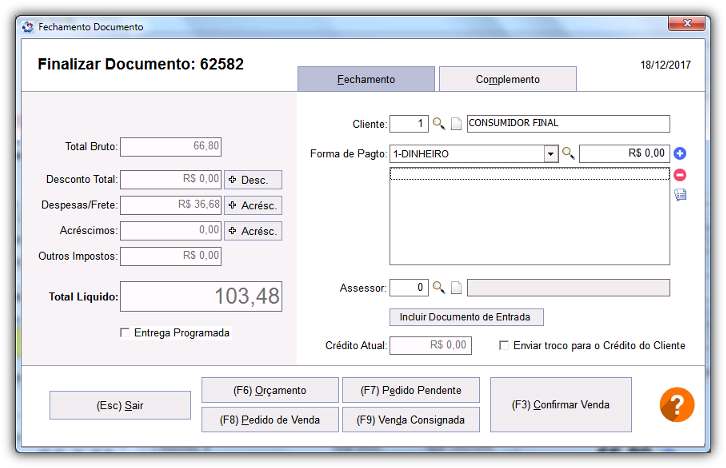
Task: Click the magnifier icon next to Cliente field
Action: [x=438, y=124]
